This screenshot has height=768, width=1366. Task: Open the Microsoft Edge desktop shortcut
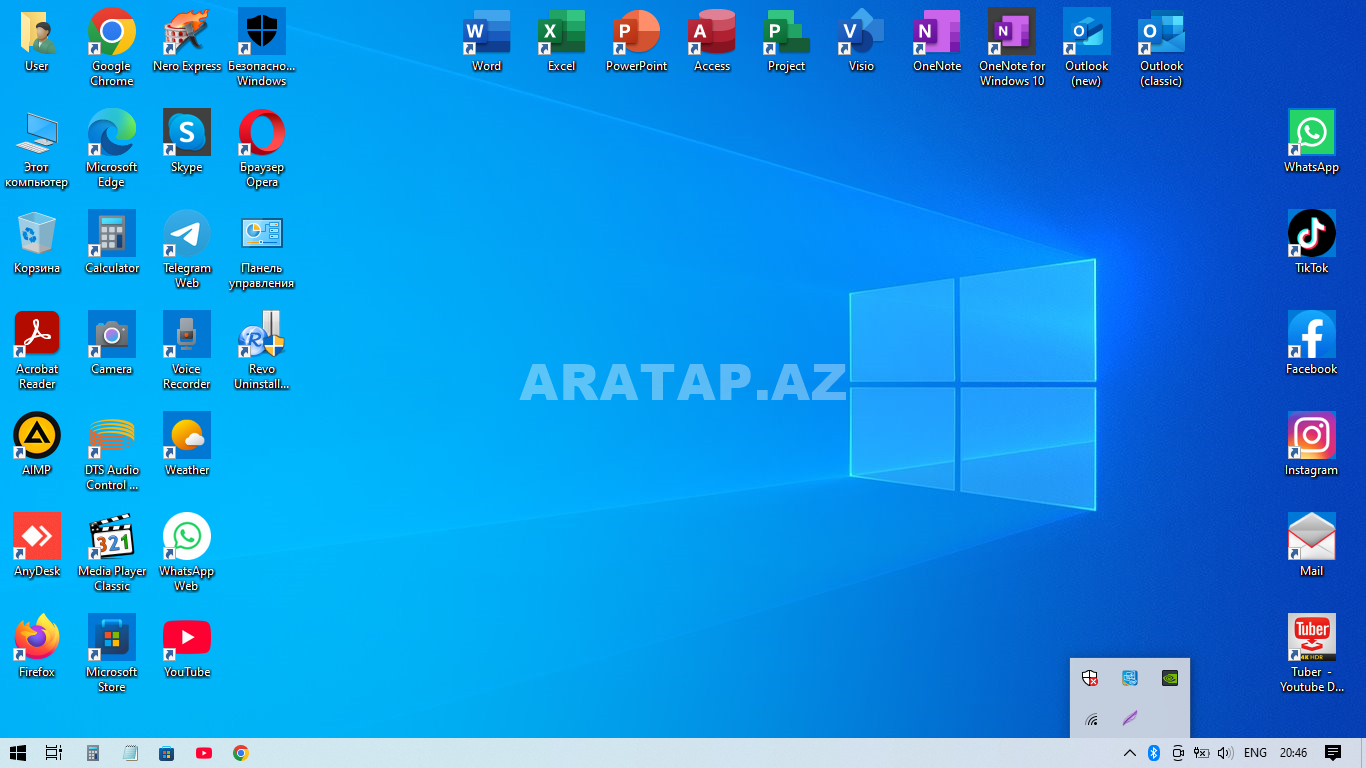(x=112, y=148)
